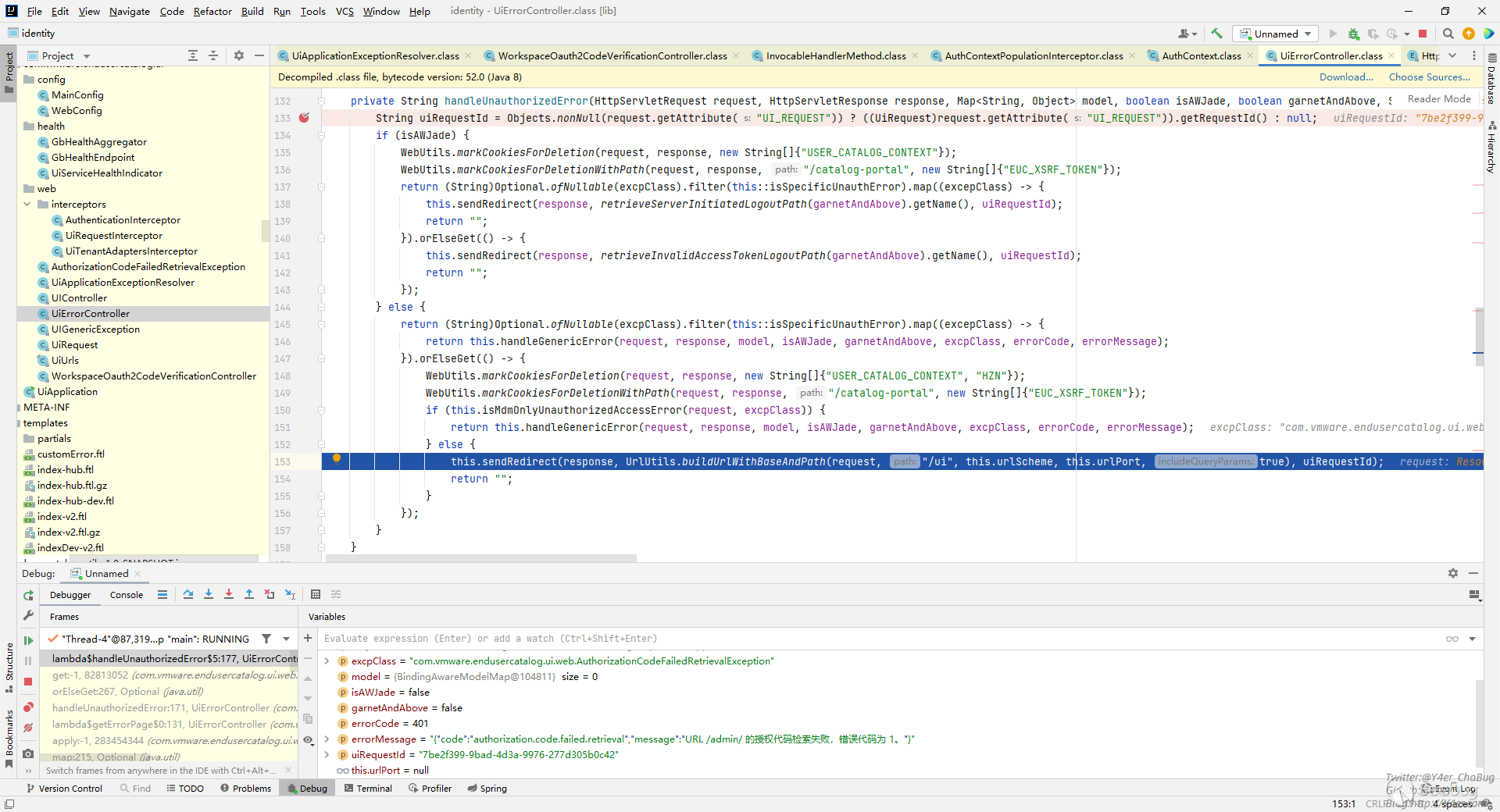The height and width of the screenshot is (812, 1500).
Task: Open View Breakpoints in debug sidebar
Action: point(28,707)
